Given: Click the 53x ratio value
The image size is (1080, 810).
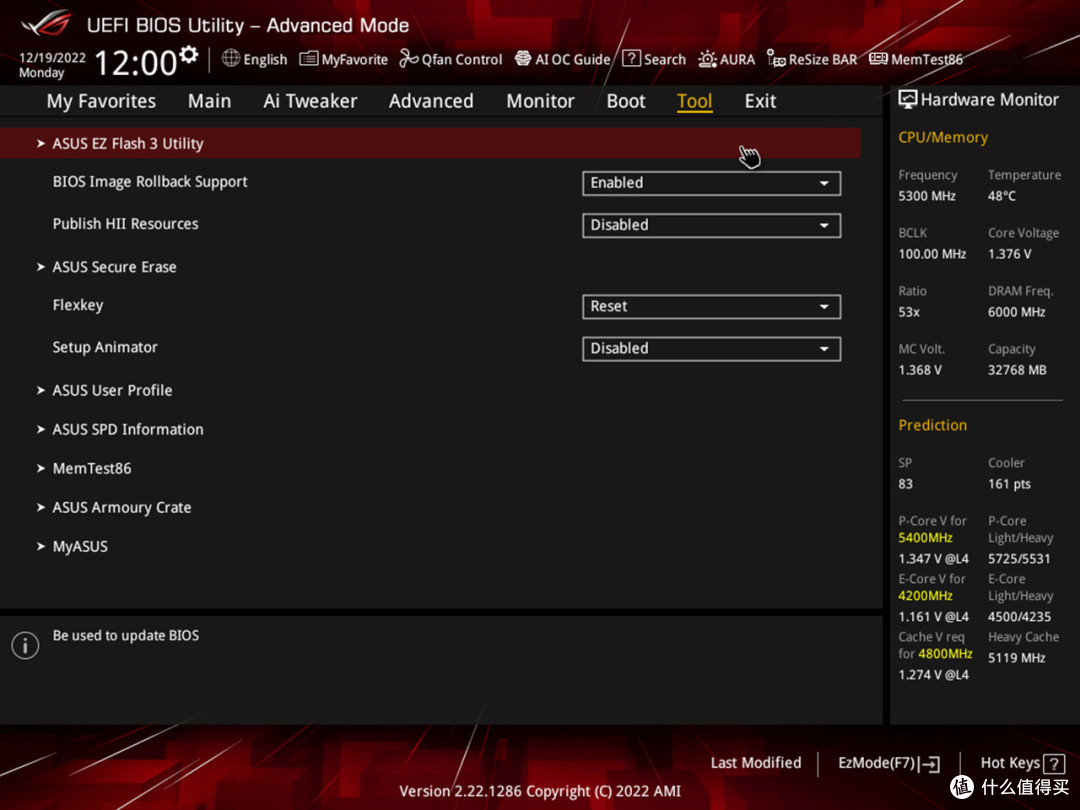Looking at the screenshot, I should tap(908, 312).
